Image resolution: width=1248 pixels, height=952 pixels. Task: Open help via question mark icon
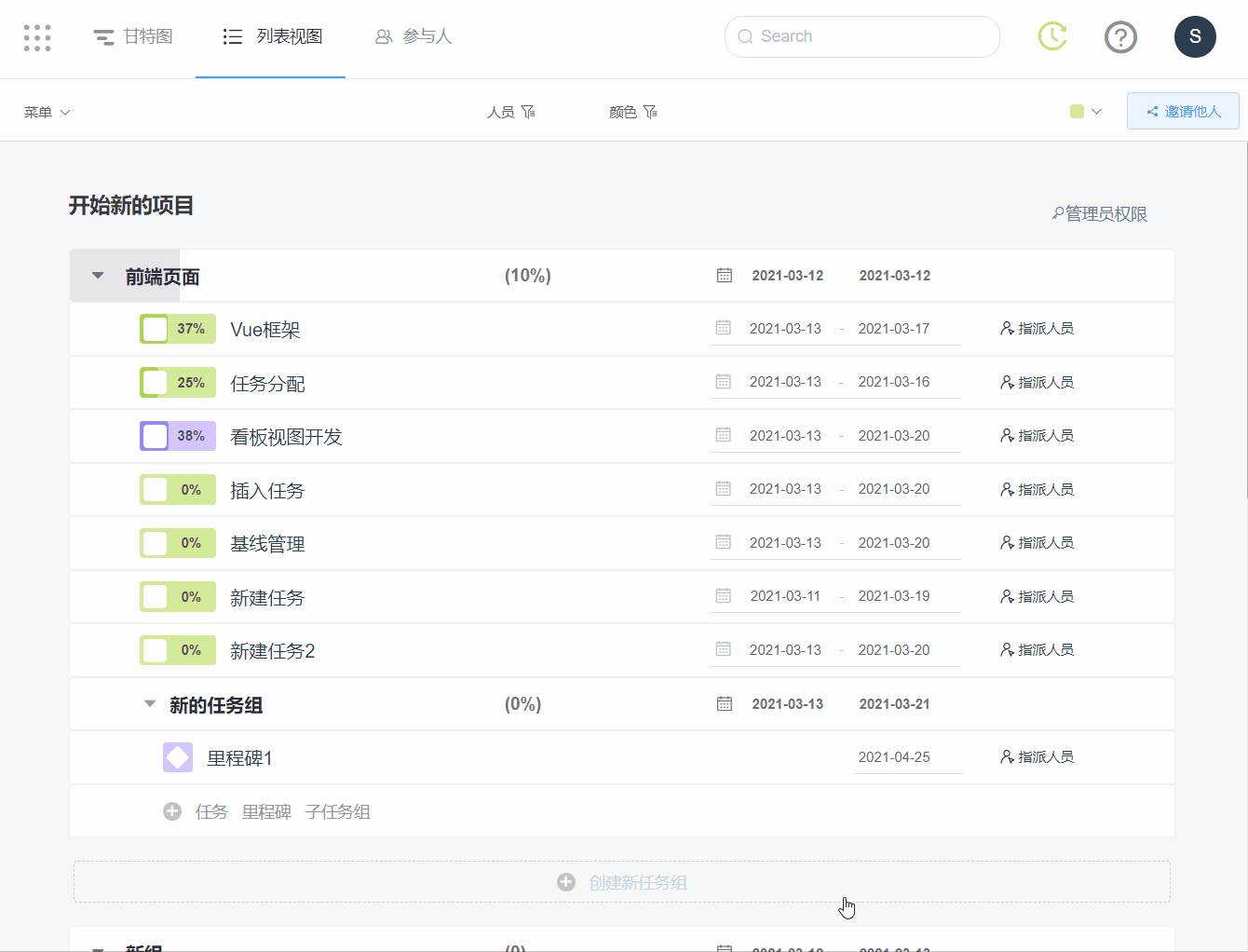(x=1120, y=37)
